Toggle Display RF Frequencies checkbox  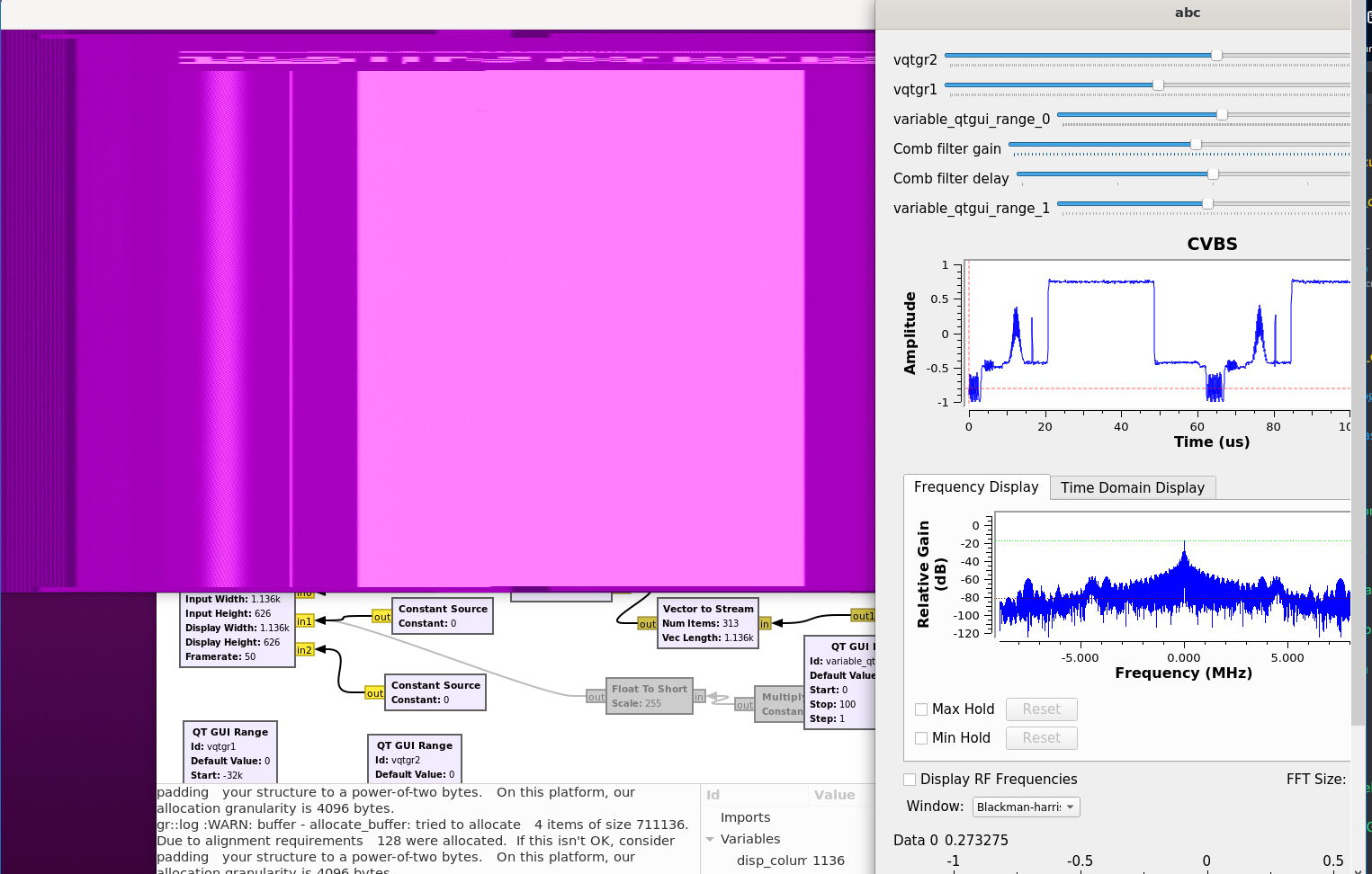pos(910,780)
